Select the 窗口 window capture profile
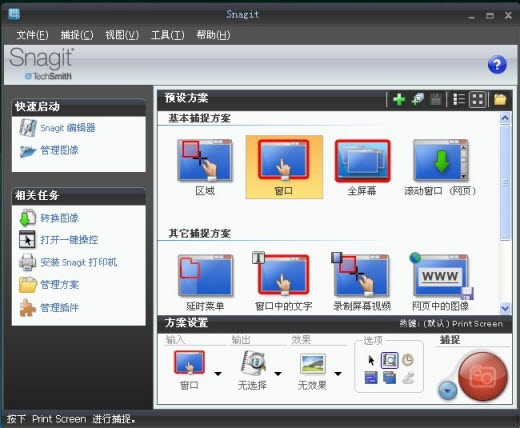 coord(284,167)
